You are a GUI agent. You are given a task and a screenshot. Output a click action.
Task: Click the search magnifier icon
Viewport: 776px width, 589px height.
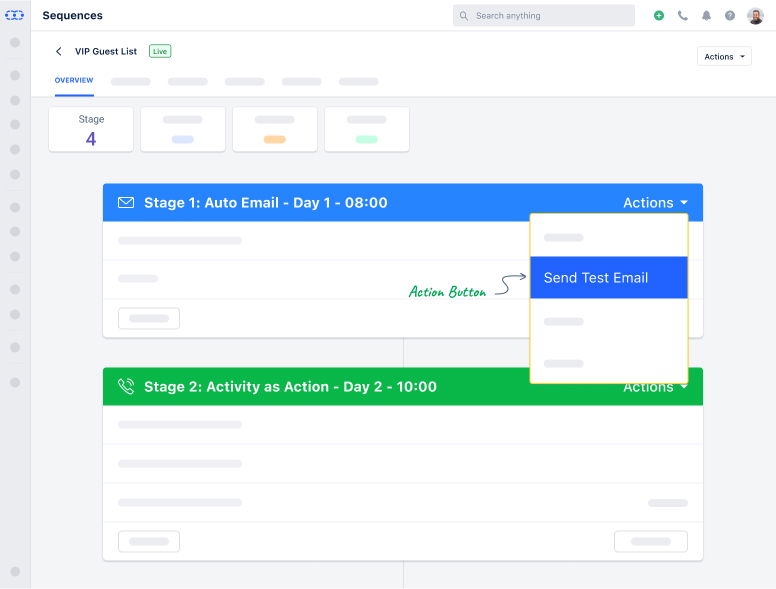pos(464,16)
